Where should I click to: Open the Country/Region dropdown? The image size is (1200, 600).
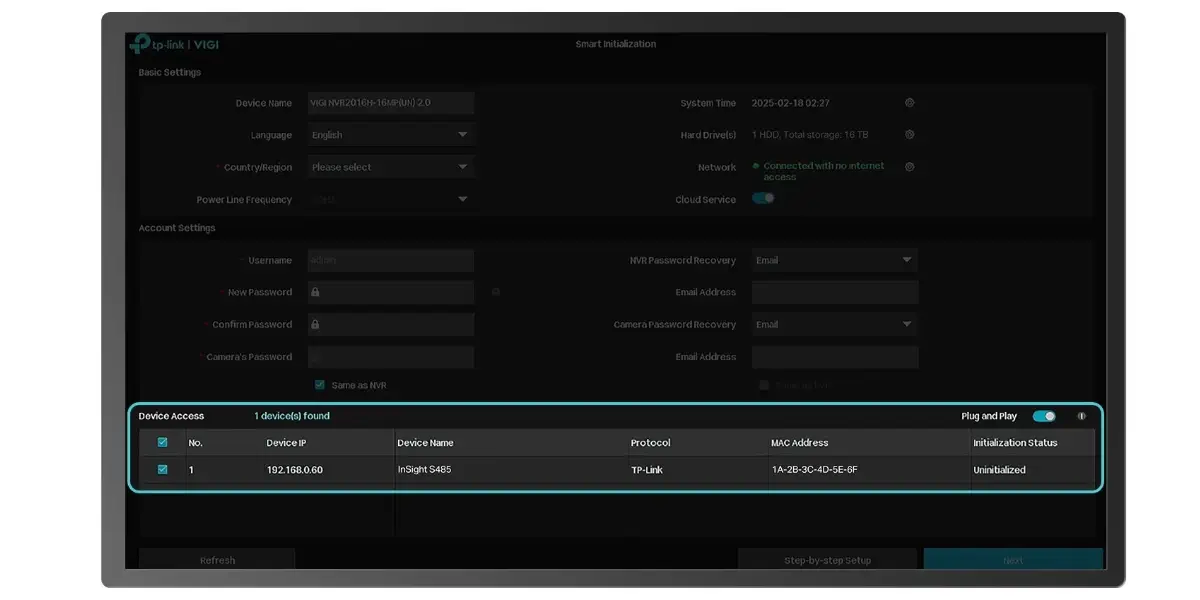391,167
